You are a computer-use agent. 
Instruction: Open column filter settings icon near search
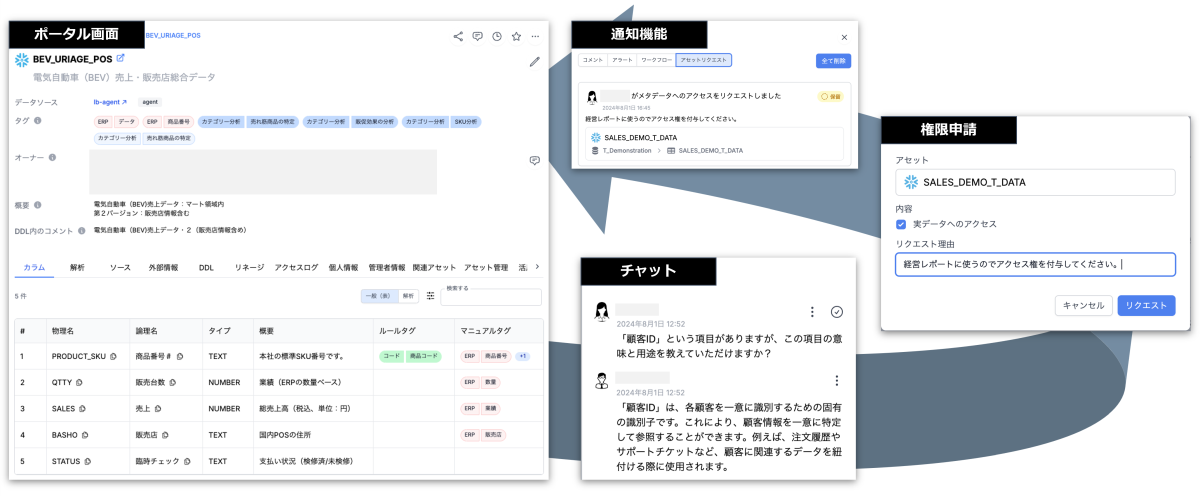[431, 296]
